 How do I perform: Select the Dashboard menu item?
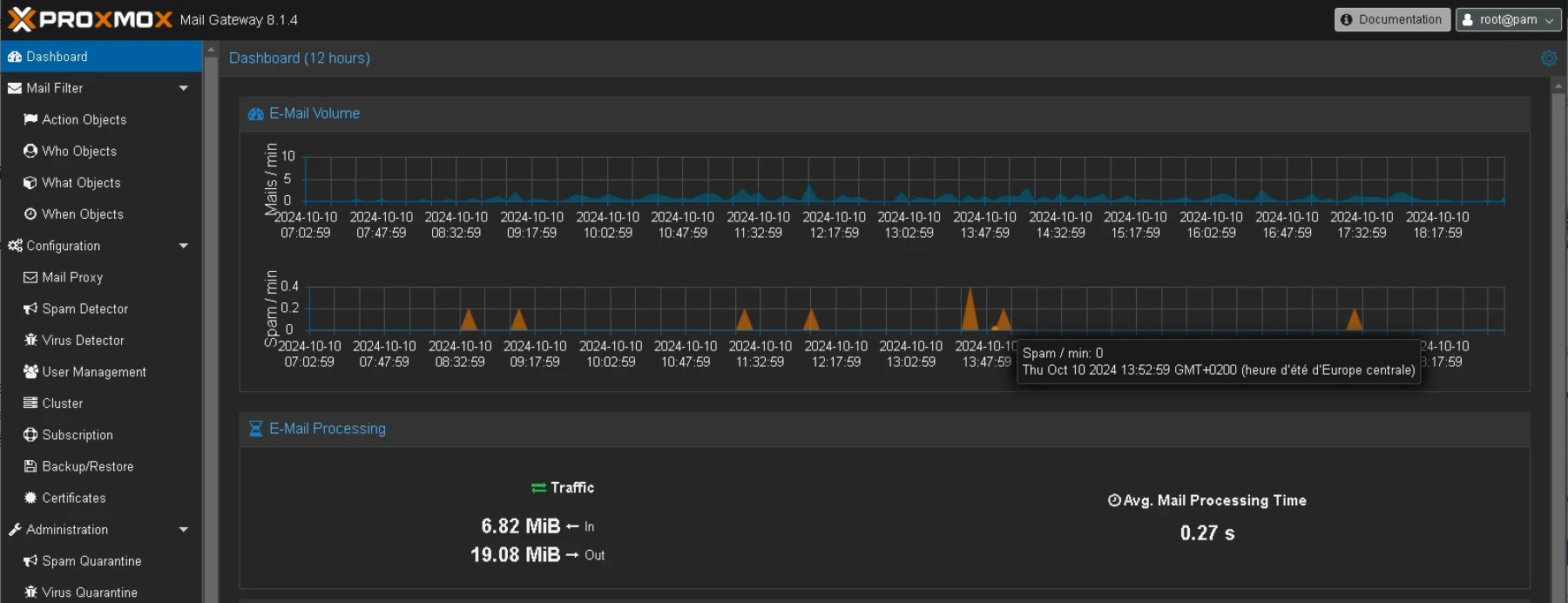tap(57, 57)
